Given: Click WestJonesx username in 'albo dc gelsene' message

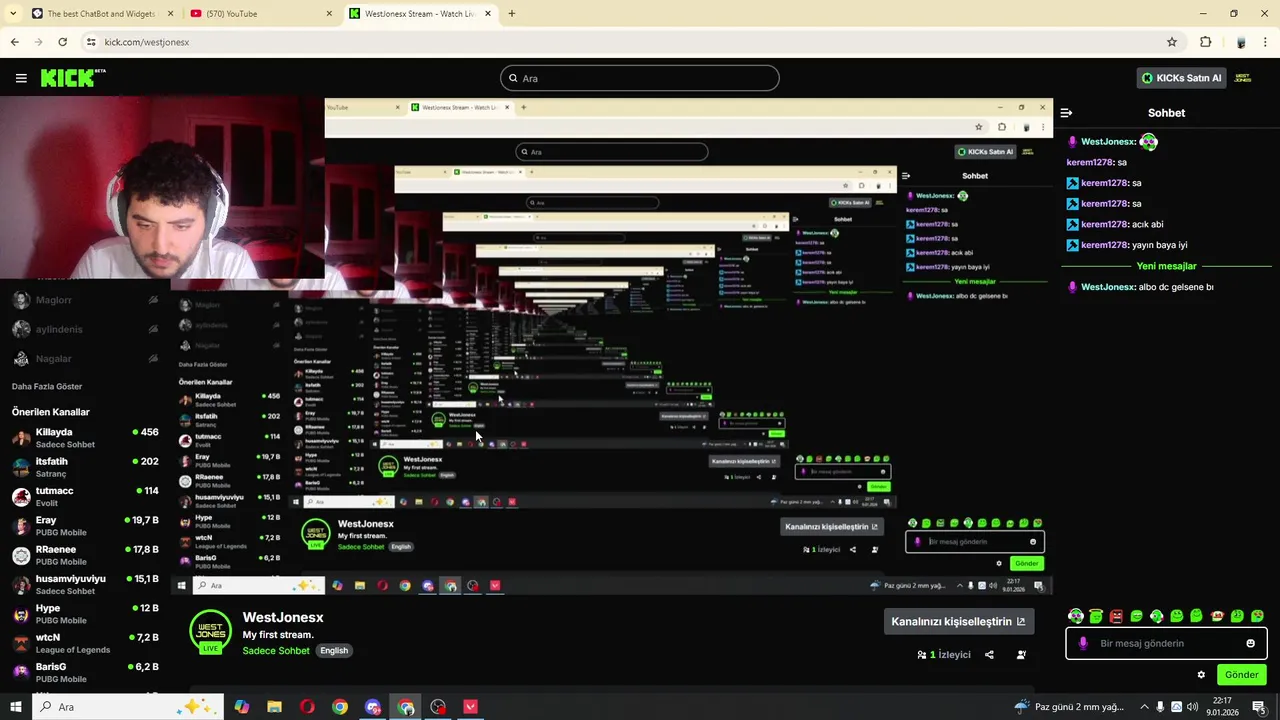Looking at the screenshot, I should (x=1108, y=287).
